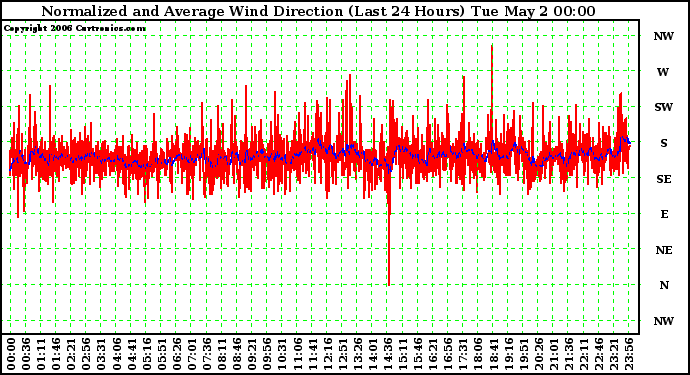
Task: Click the 23:21 time axis label
Action: [x=614, y=354]
